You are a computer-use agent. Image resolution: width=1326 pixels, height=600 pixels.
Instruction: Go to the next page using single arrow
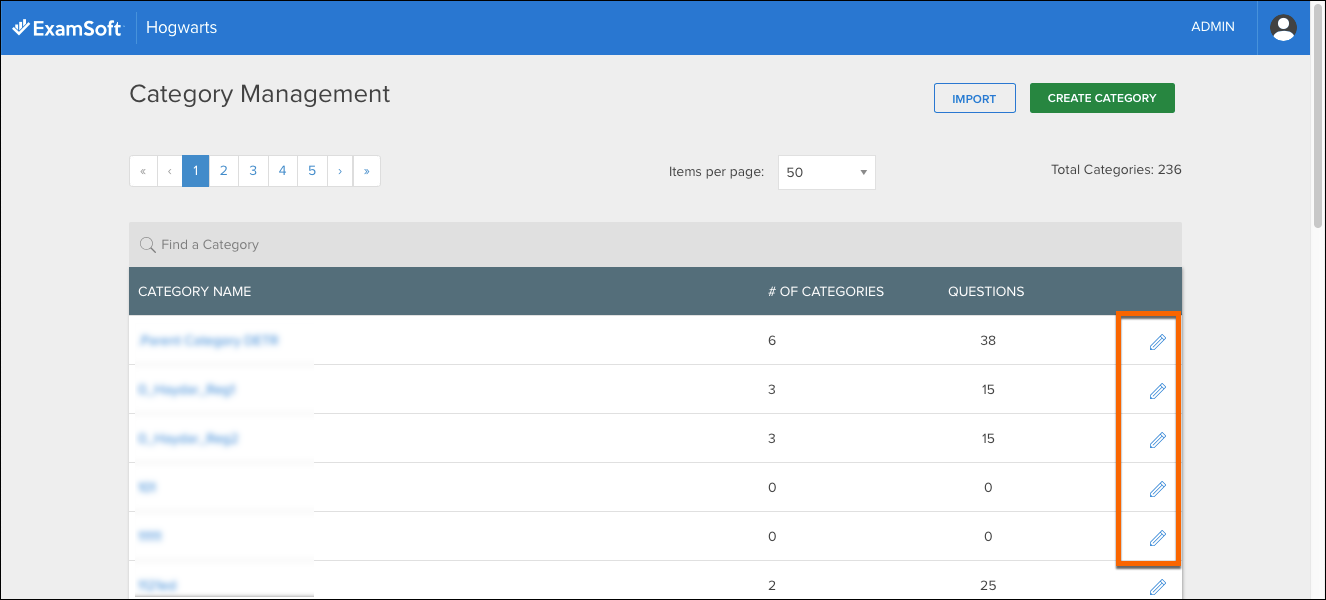coord(340,171)
